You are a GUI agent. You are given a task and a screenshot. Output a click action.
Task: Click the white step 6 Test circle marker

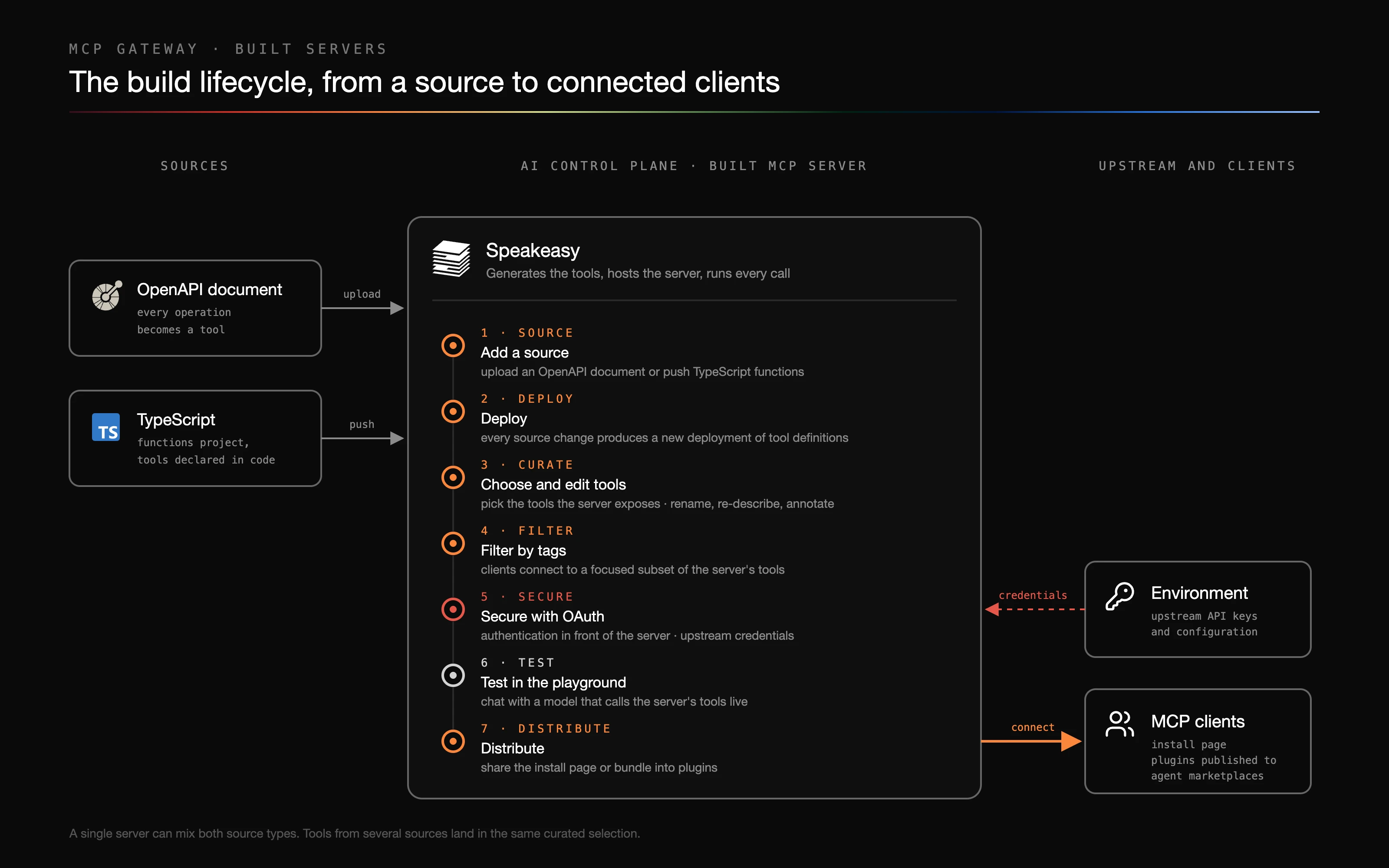[x=453, y=675]
